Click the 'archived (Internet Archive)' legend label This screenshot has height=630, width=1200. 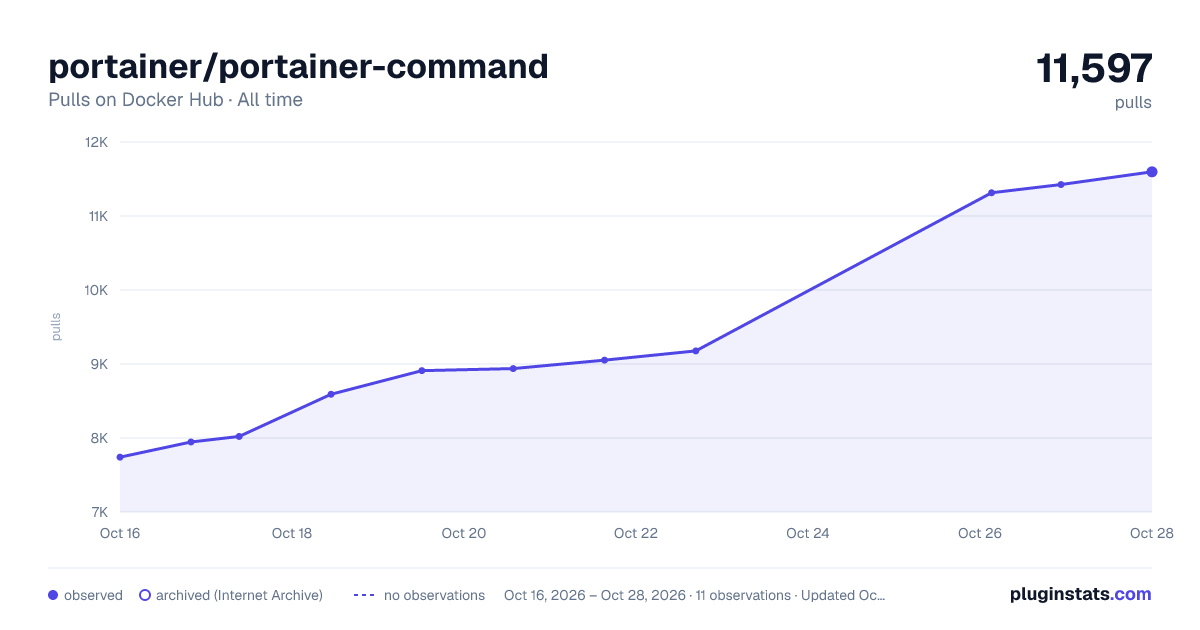click(x=239, y=595)
